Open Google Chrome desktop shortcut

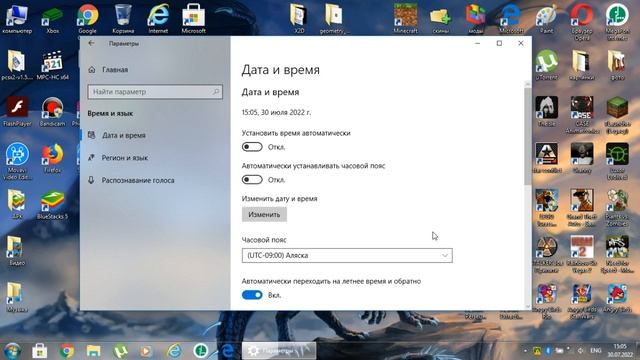[x=87, y=19]
